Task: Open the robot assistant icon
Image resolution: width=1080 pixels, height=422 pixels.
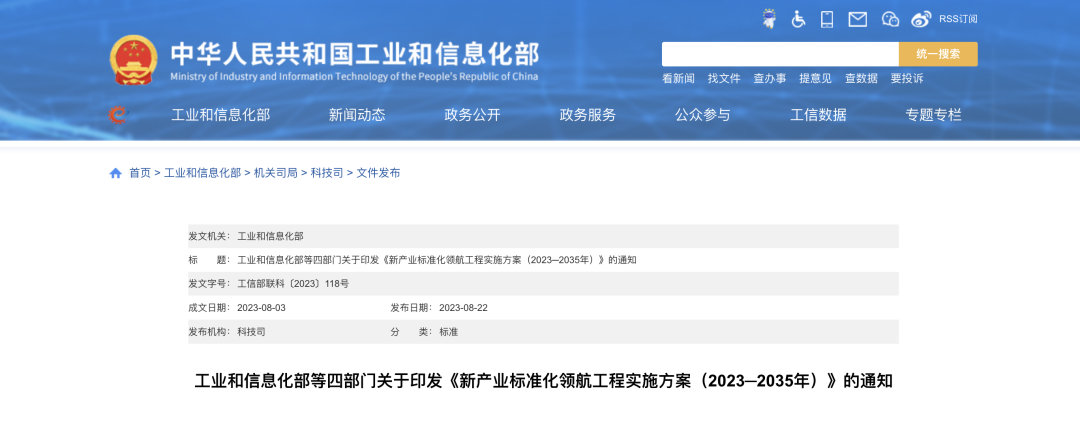Action: pos(769,19)
